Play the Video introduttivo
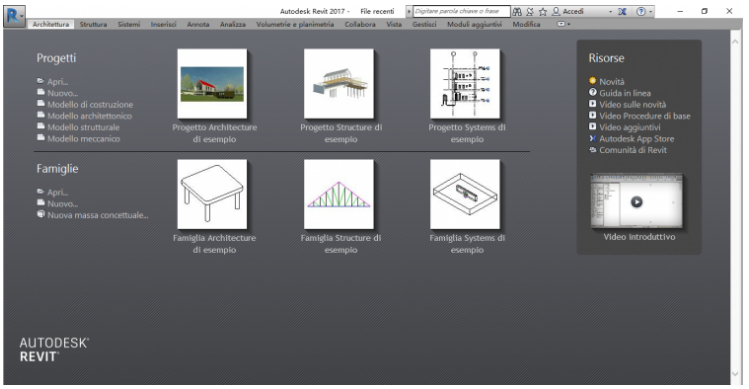749x389 pixels. tap(636, 202)
